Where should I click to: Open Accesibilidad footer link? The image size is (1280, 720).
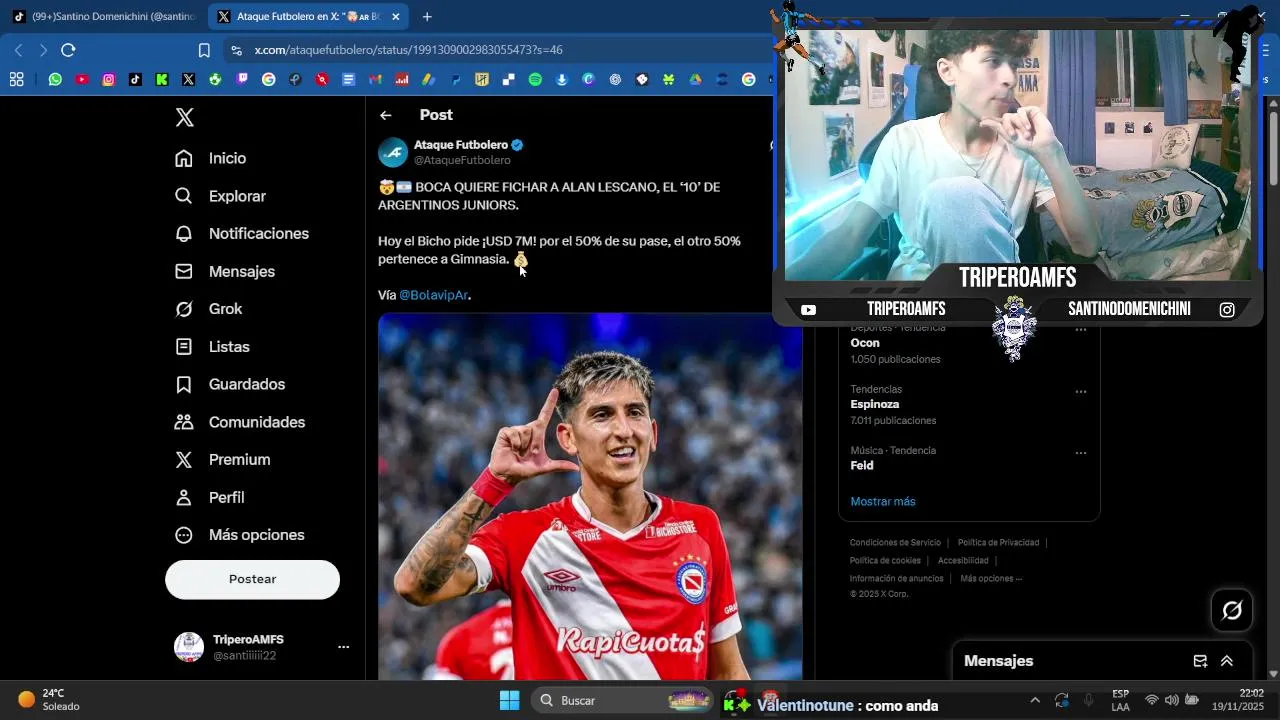point(963,560)
